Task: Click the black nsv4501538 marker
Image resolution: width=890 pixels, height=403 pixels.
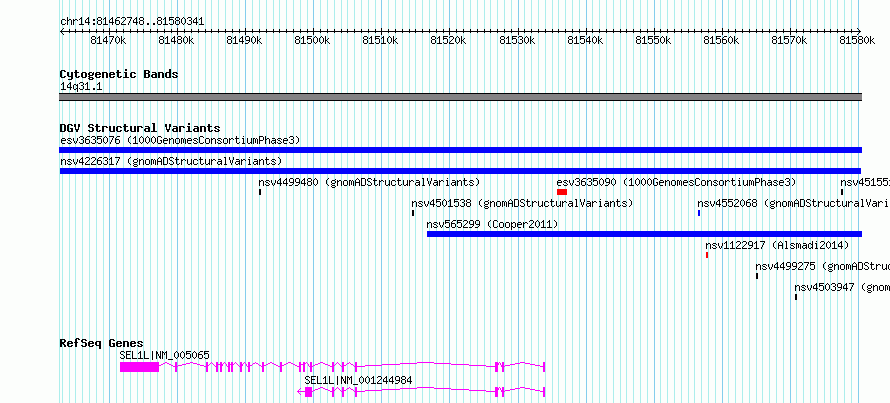Action: click(413, 213)
